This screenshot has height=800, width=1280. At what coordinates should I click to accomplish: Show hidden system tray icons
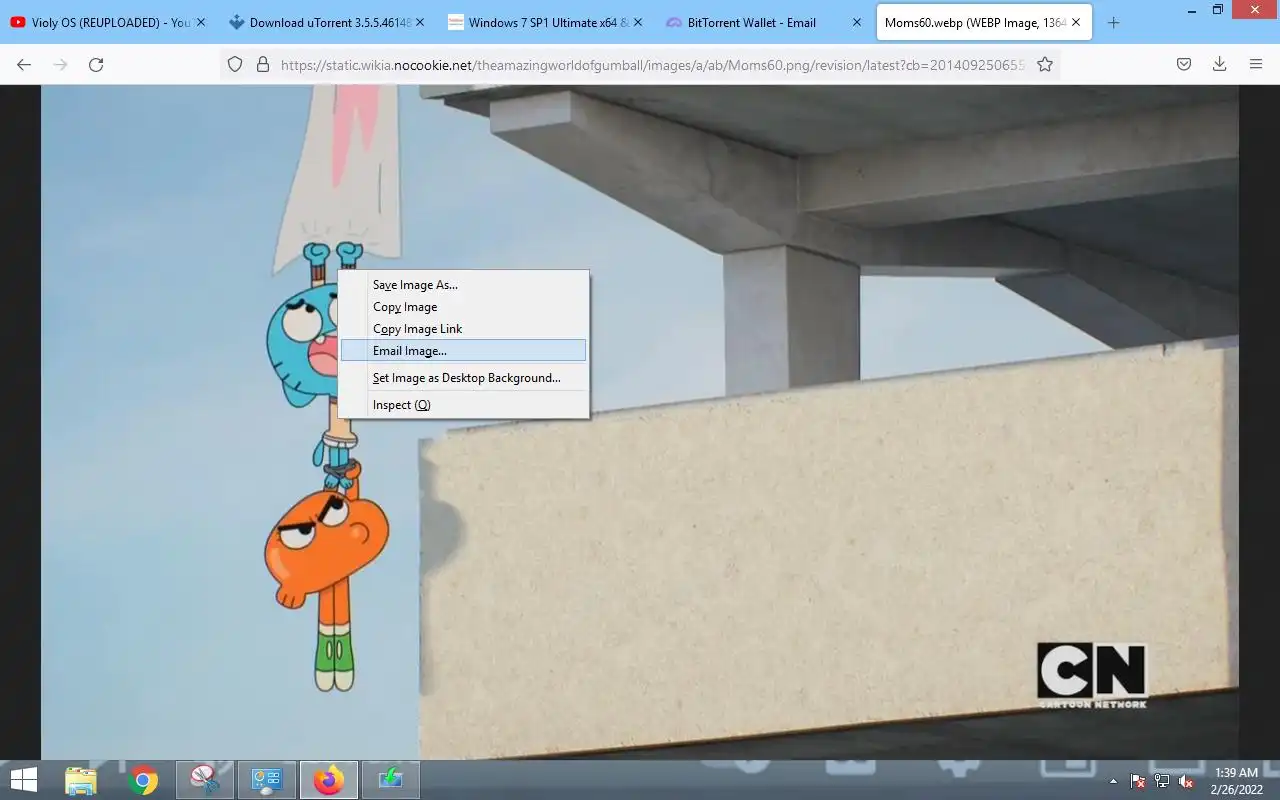click(1113, 781)
